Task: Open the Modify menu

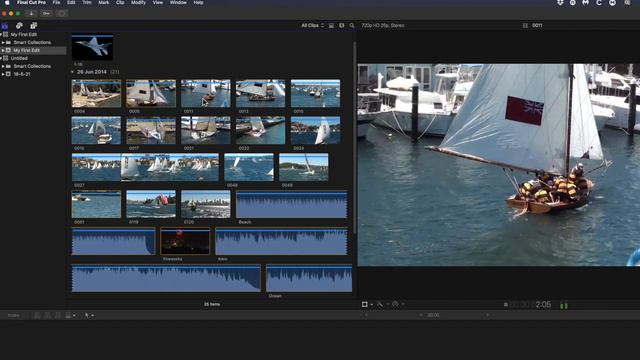Action: click(138, 2)
